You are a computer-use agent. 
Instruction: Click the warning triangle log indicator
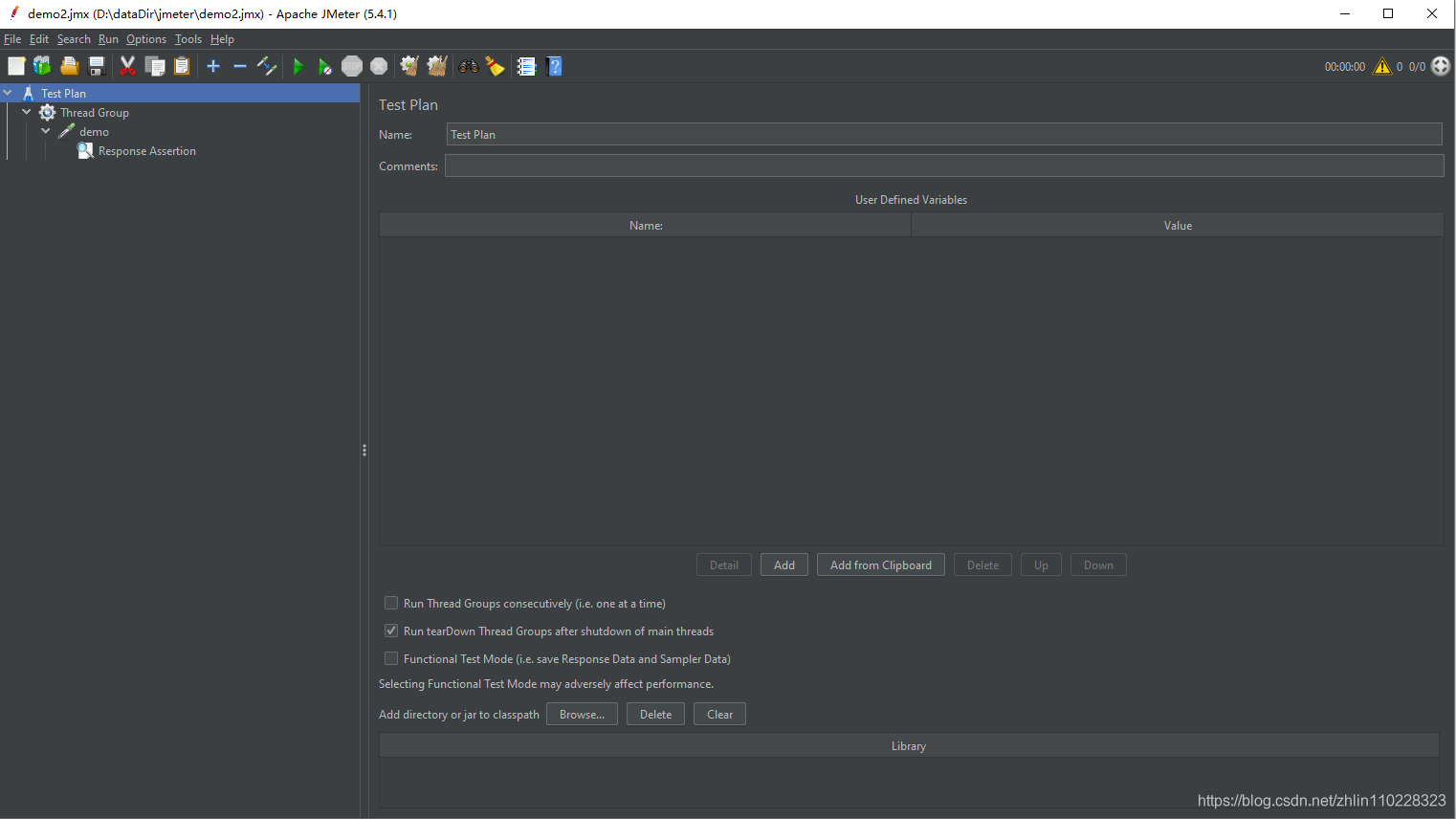(1382, 66)
